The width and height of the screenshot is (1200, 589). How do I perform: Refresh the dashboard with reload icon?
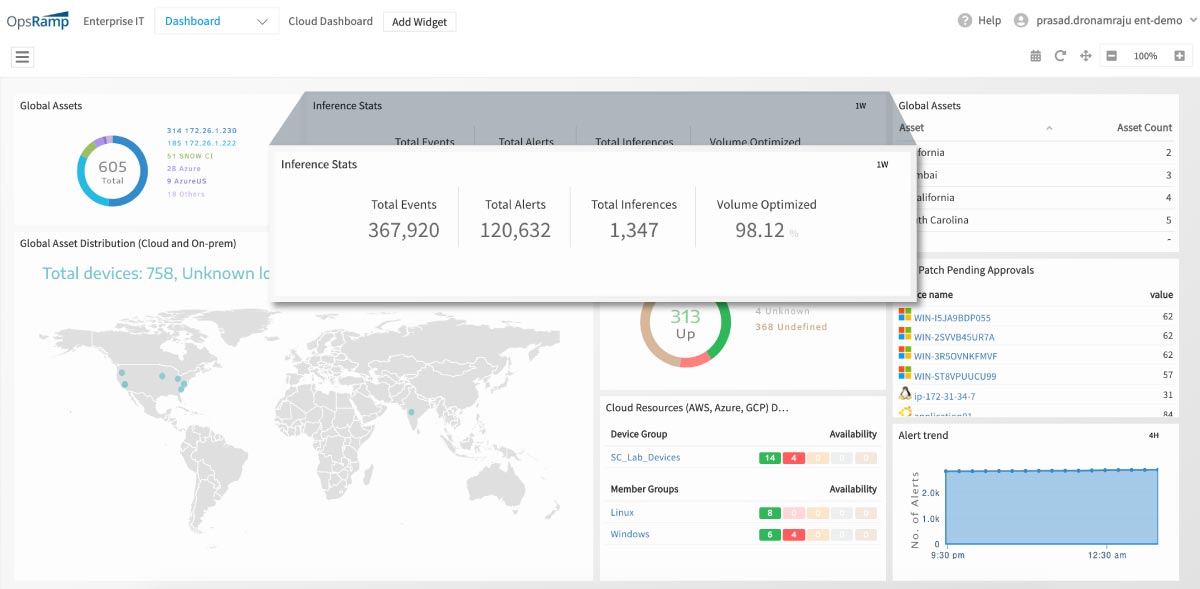click(1060, 56)
